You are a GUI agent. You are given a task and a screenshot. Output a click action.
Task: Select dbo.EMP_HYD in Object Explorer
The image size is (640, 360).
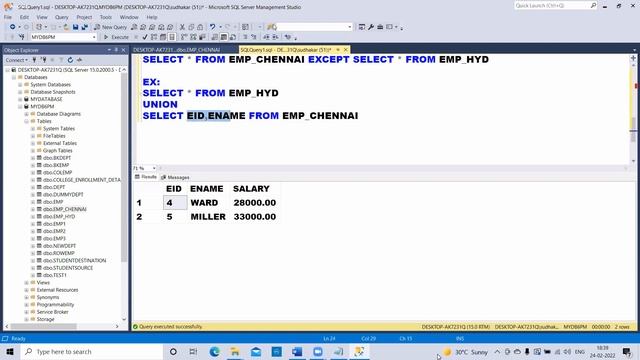coord(59,216)
